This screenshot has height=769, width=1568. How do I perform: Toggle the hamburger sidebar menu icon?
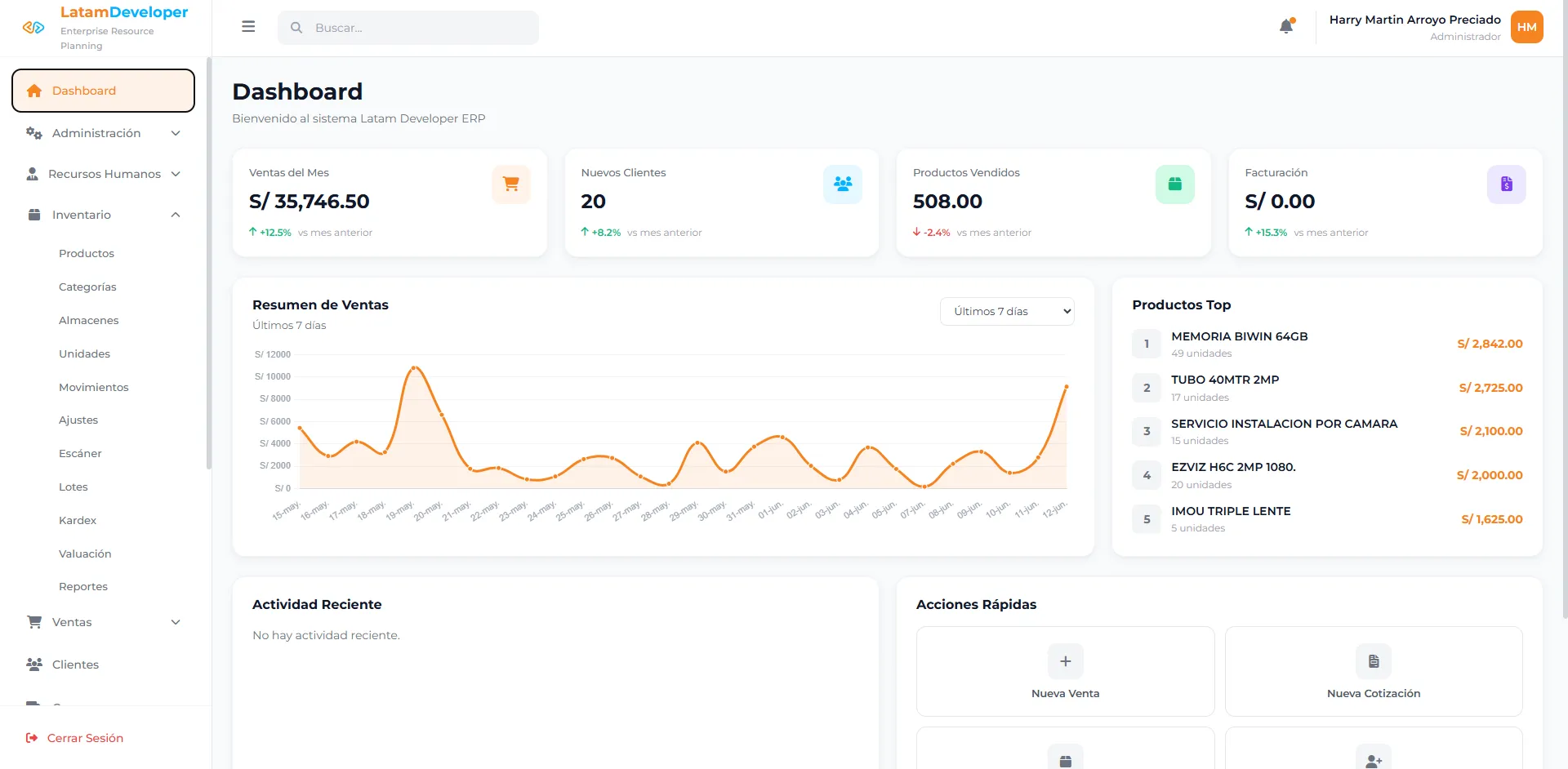click(x=248, y=27)
